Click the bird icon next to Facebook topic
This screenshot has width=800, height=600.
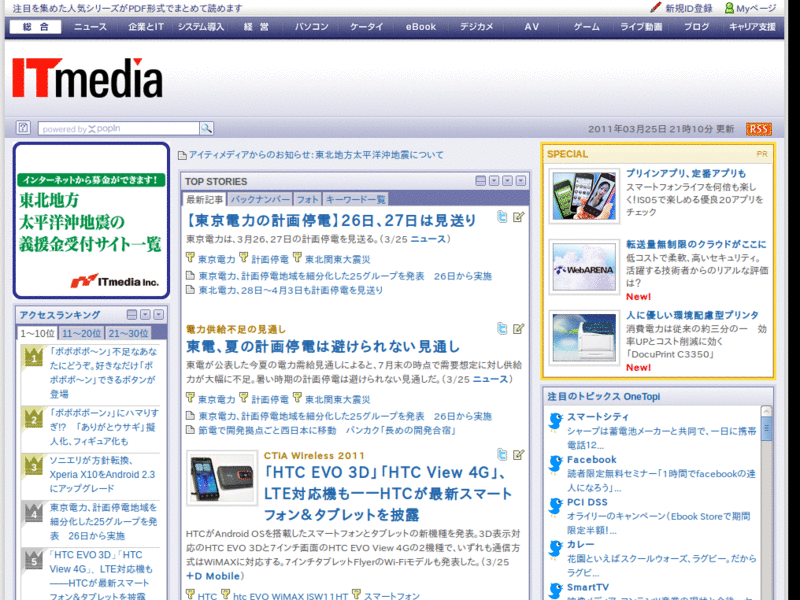[555, 464]
